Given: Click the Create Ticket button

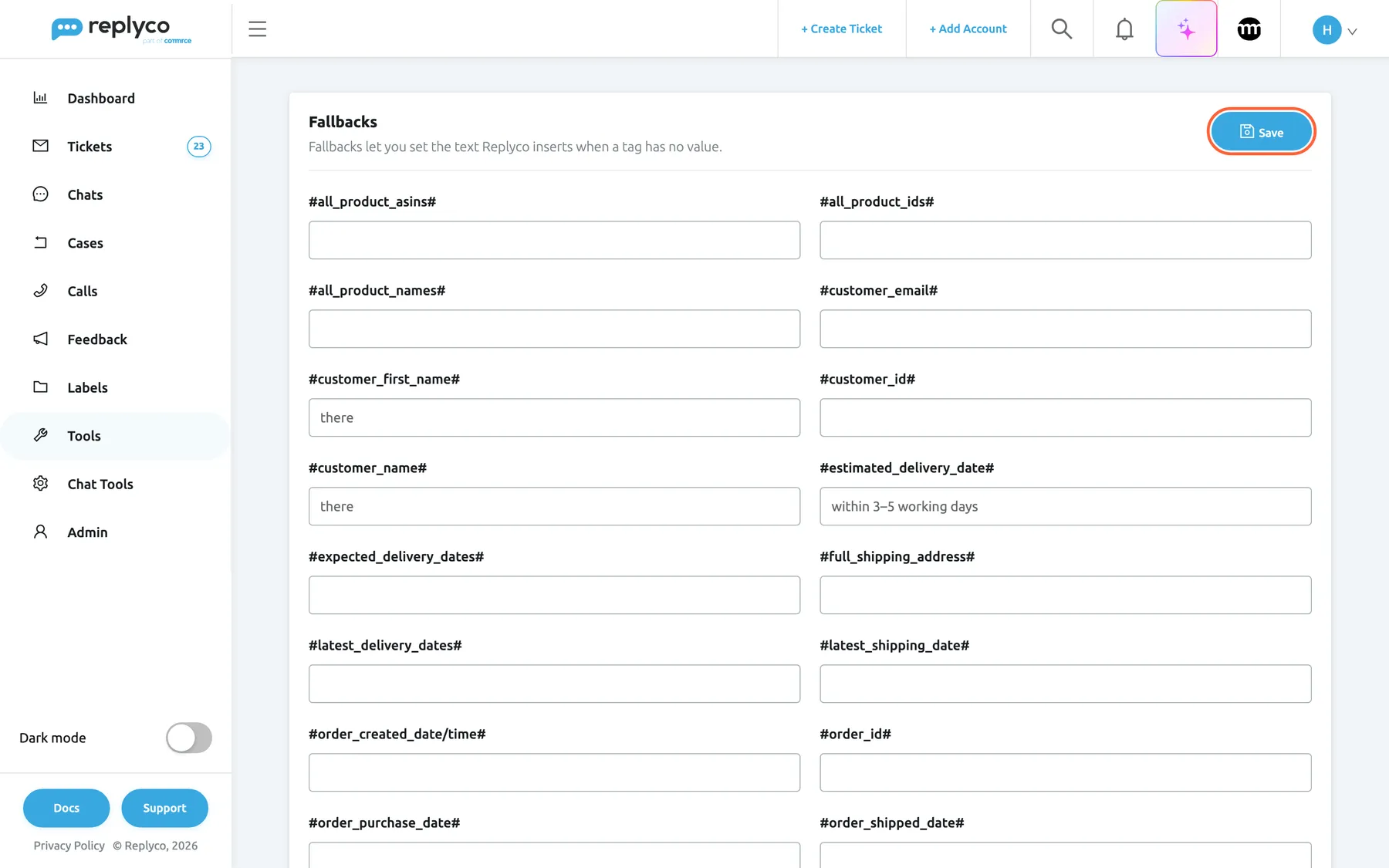Looking at the screenshot, I should pos(841,29).
